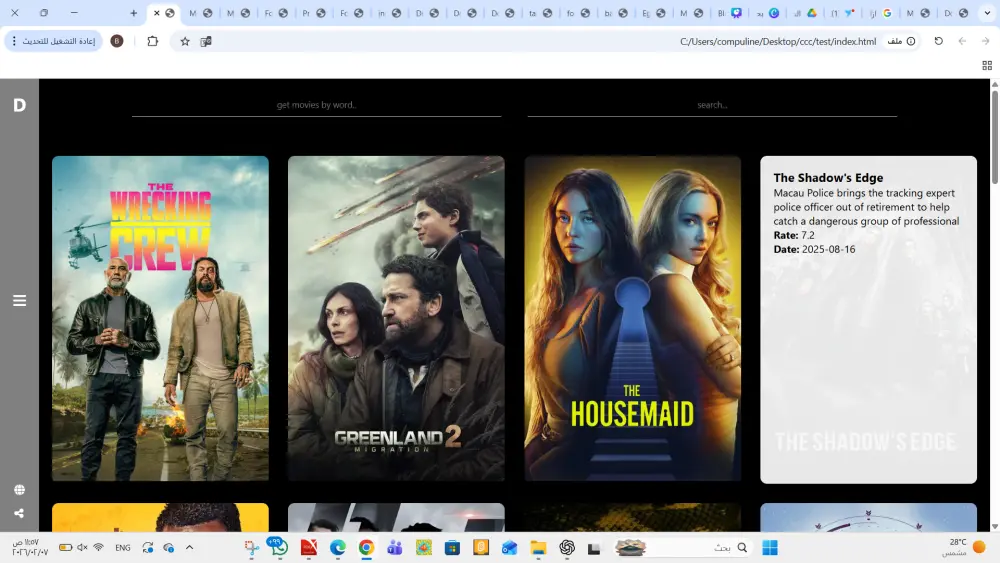The height and width of the screenshot is (563, 1000).
Task: Bookmark this page with the star icon
Action: (x=185, y=41)
